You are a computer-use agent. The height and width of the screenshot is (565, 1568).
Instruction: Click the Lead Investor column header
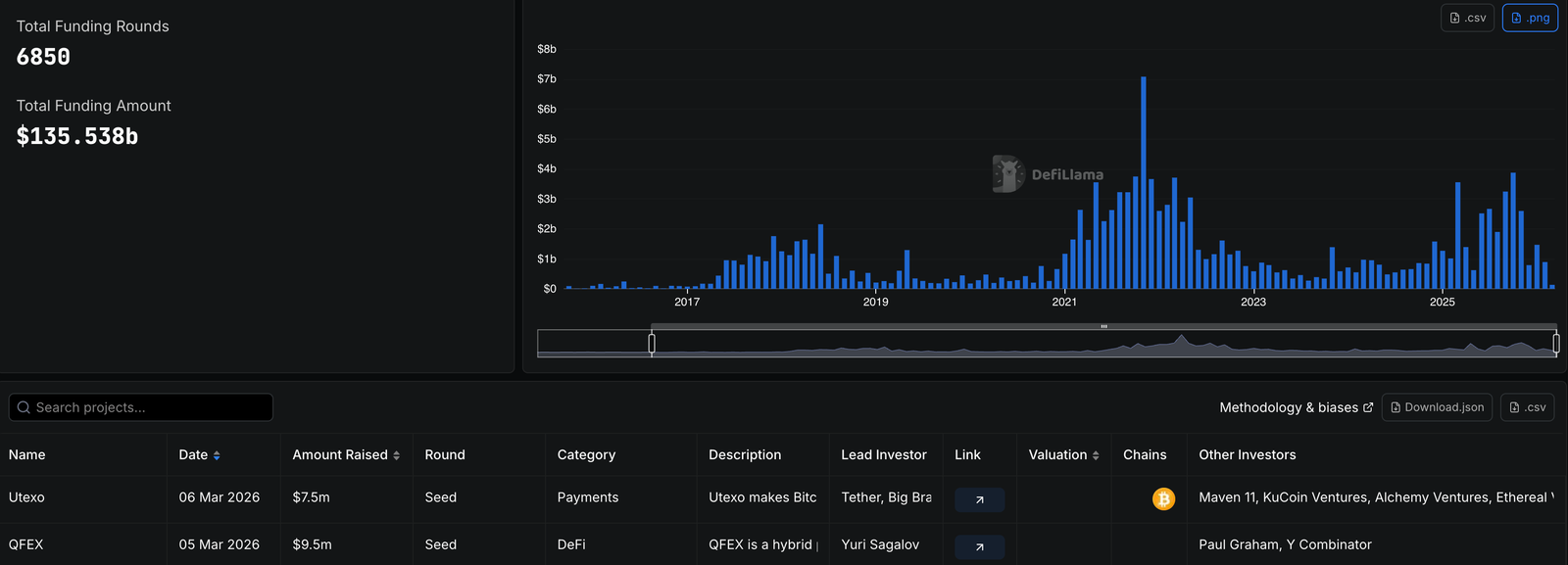coord(883,455)
